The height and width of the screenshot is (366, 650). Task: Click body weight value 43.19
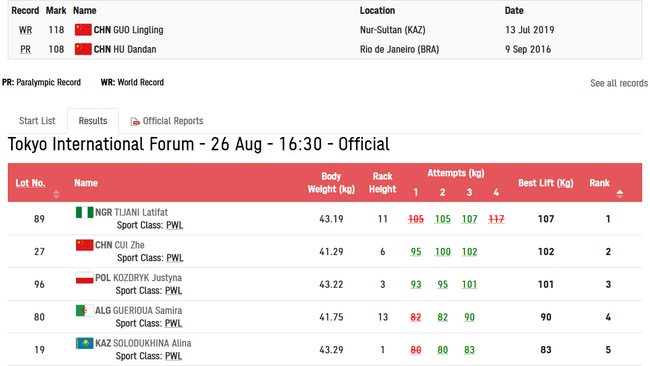point(331,219)
